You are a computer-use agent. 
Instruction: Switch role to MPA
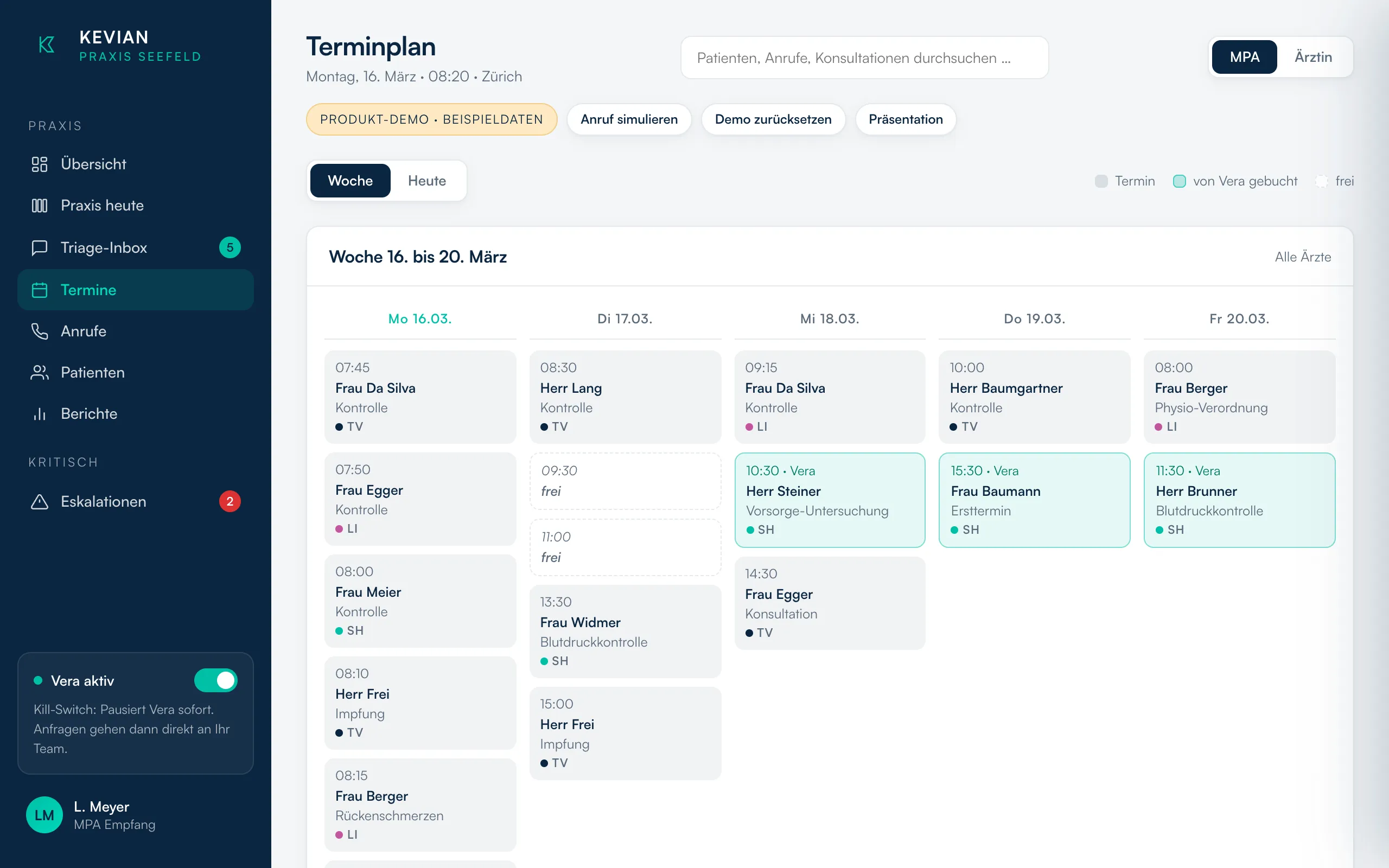(1244, 57)
